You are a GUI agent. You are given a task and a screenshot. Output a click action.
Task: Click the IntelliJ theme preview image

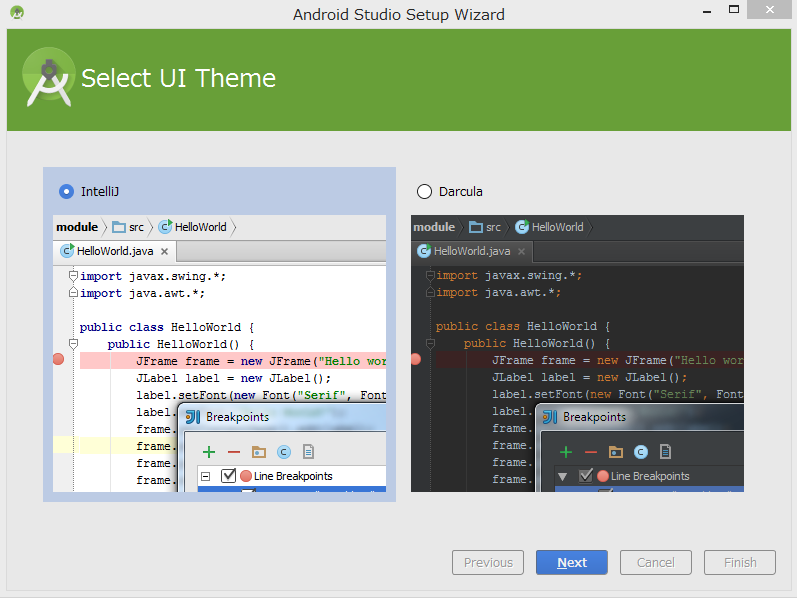pos(220,353)
